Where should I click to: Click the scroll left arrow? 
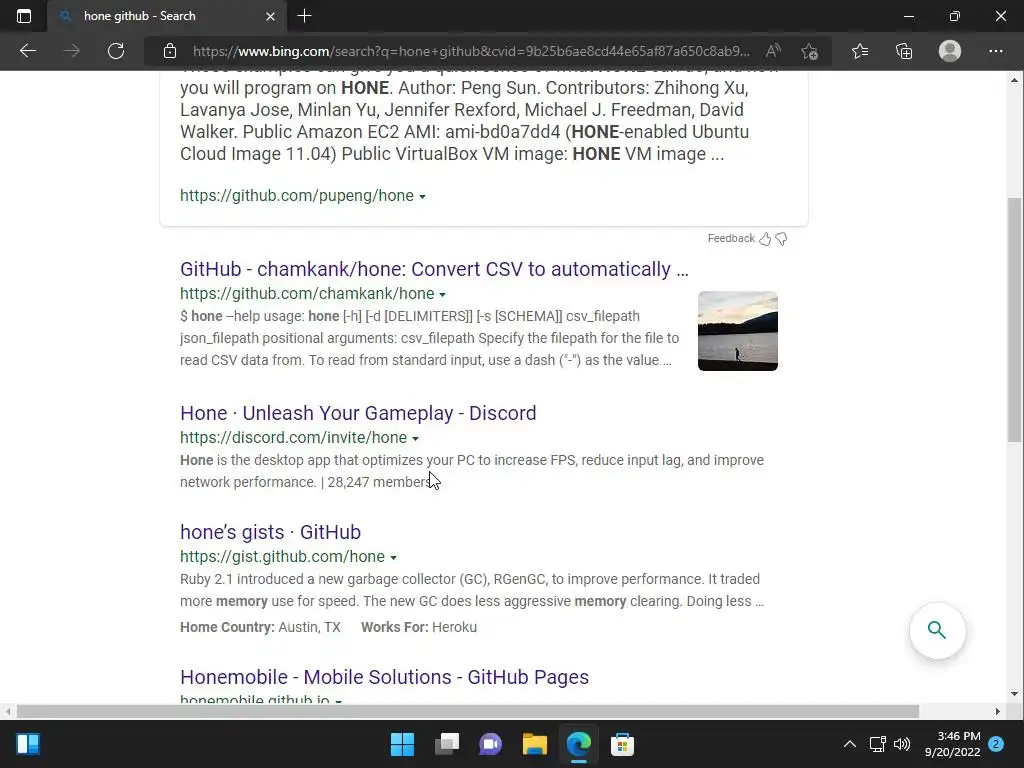tap(7, 711)
